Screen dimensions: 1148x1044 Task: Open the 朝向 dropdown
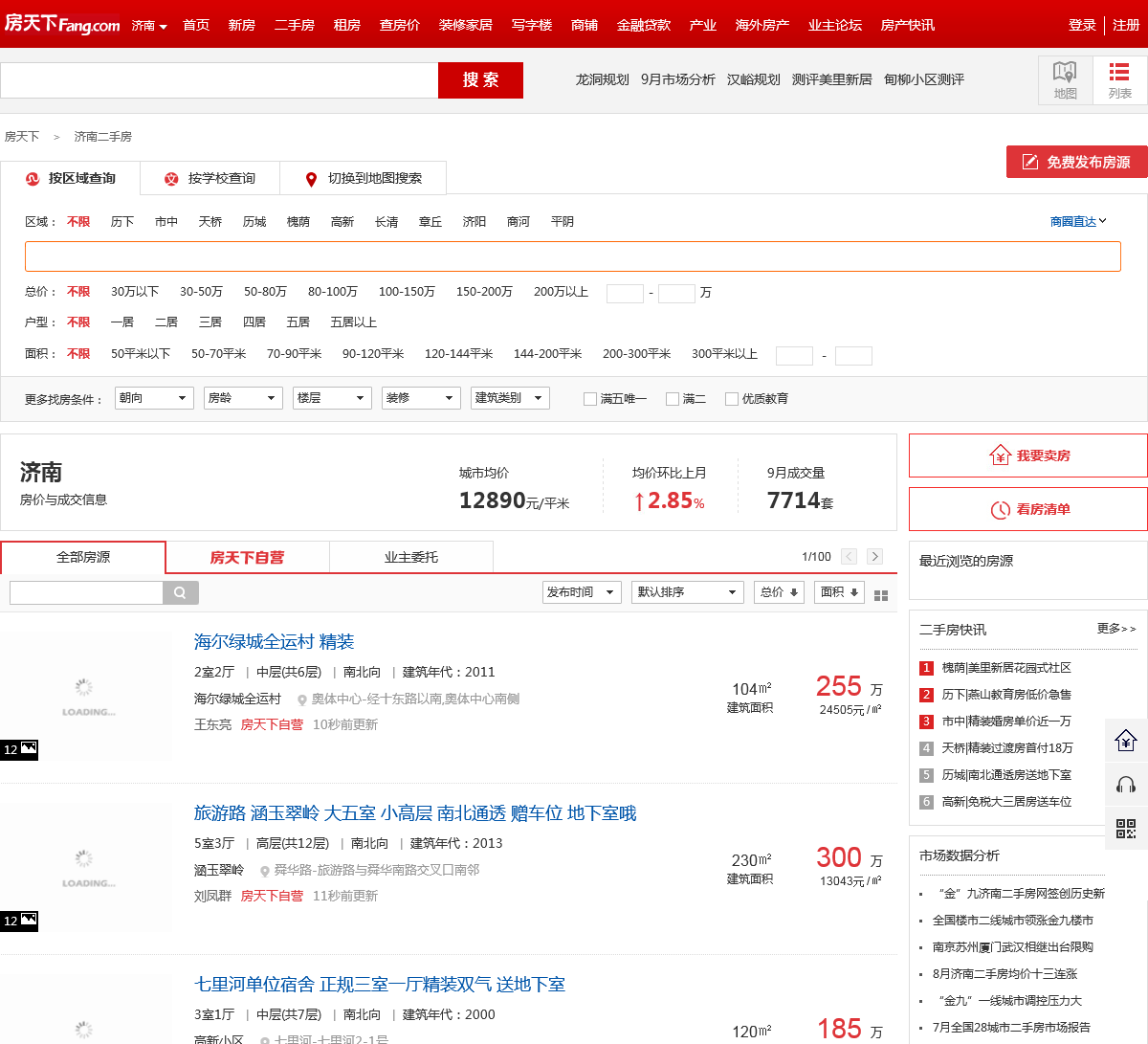pyautogui.click(x=154, y=398)
